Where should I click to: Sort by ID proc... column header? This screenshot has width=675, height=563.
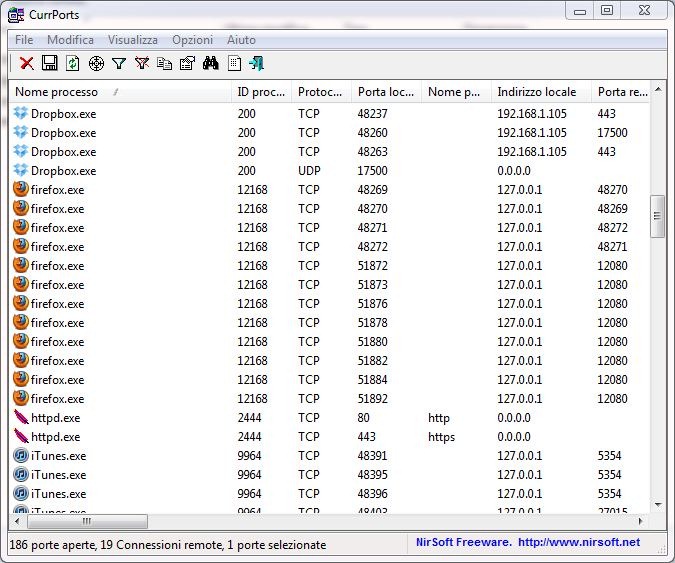(x=261, y=92)
